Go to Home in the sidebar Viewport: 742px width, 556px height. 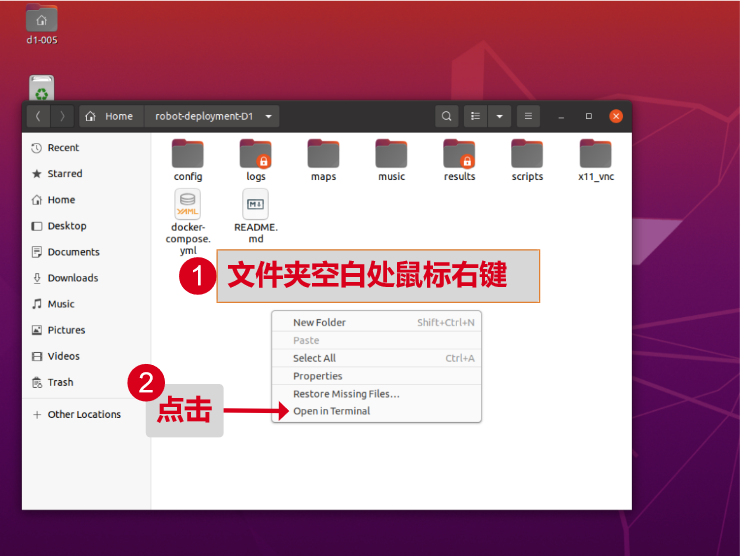[x=87, y=200]
